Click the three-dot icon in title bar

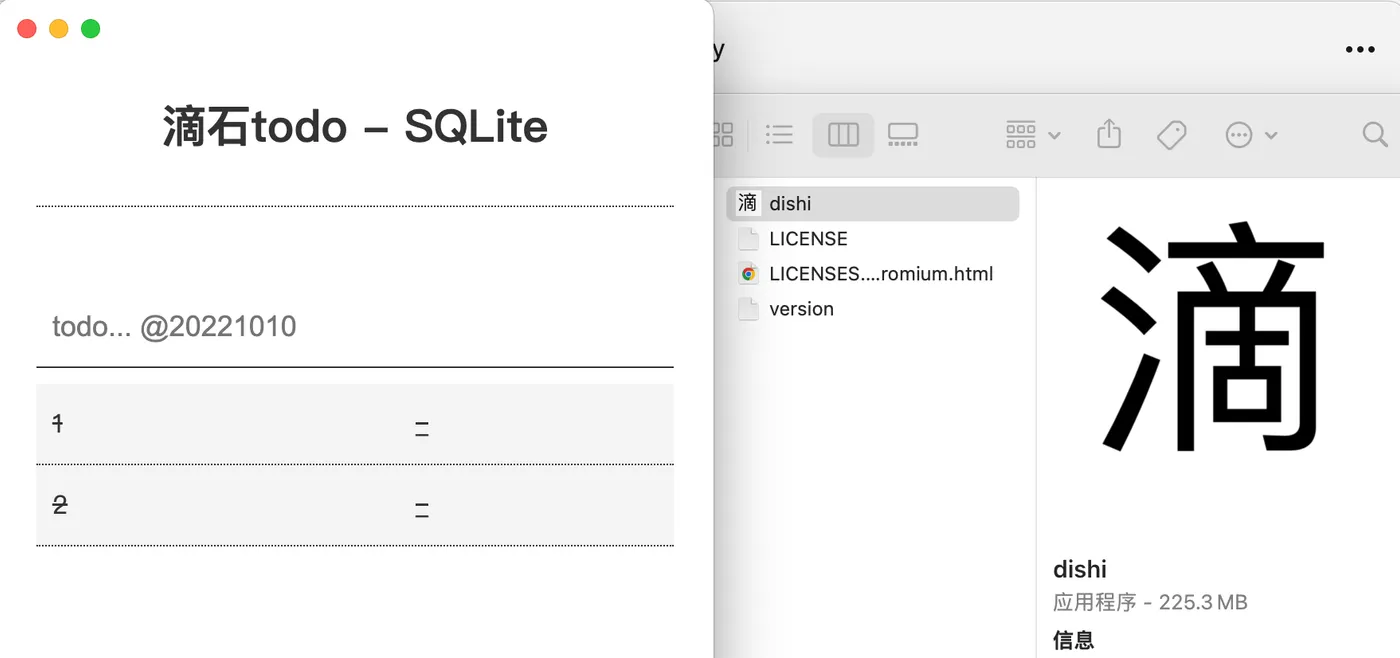[x=1360, y=49]
